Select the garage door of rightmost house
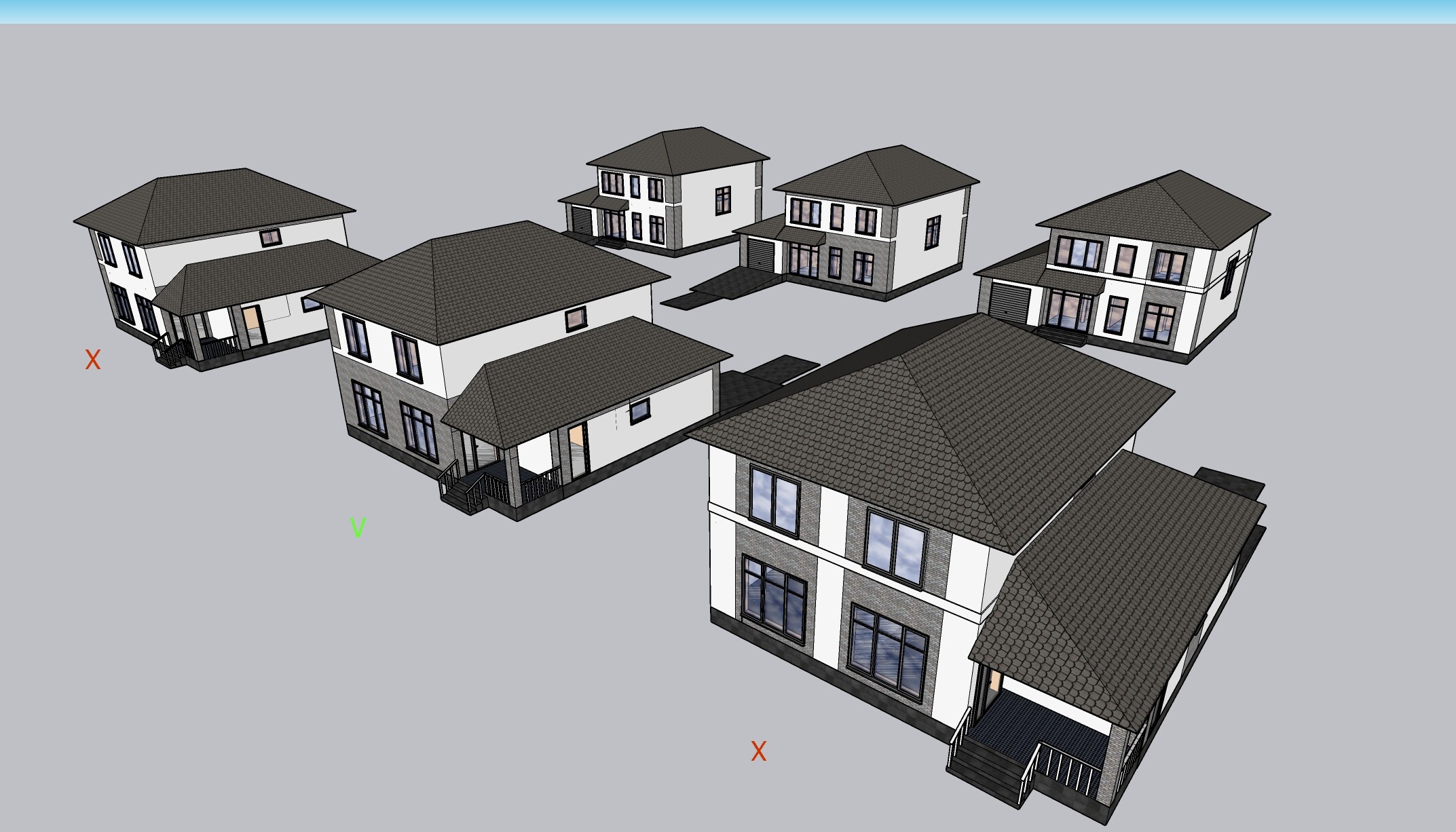The height and width of the screenshot is (832, 1456). (x=1008, y=303)
